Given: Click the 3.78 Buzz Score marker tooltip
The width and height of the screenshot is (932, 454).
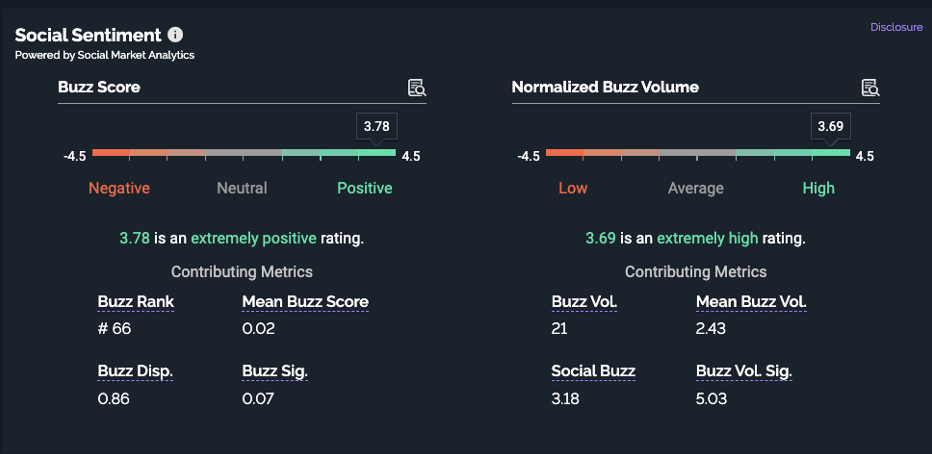Looking at the screenshot, I should point(376,126).
